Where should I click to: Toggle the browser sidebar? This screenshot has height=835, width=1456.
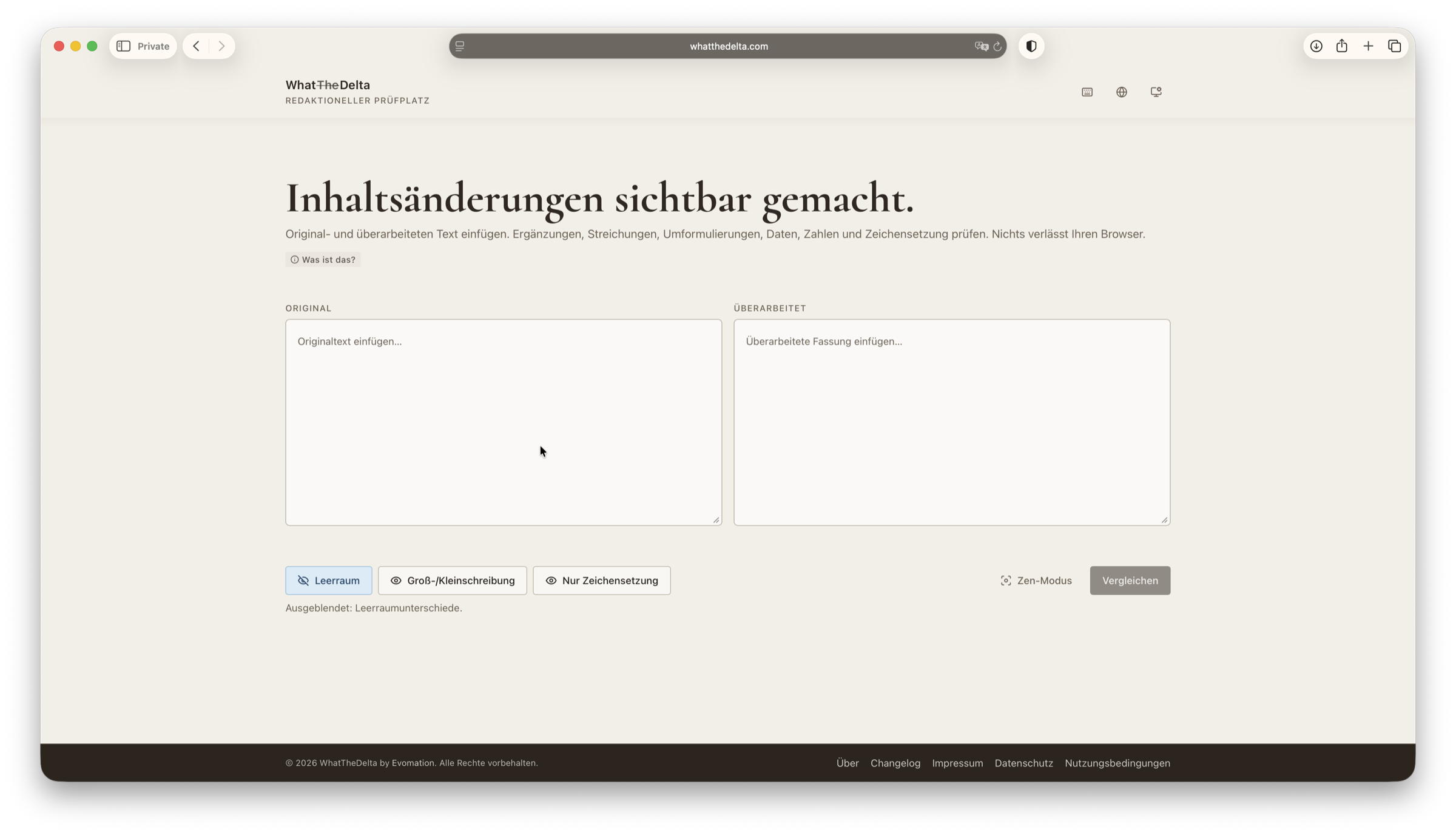tap(124, 46)
